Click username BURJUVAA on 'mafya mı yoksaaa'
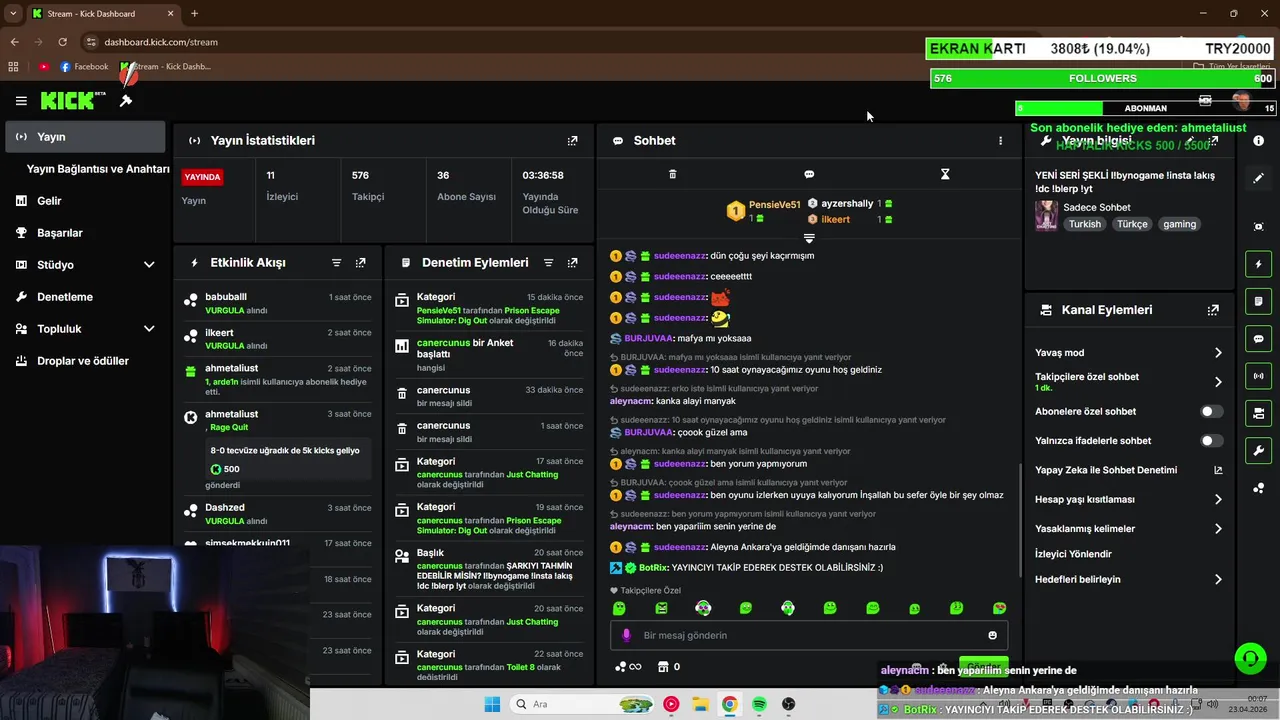This screenshot has height=720, width=1280. point(646,339)
